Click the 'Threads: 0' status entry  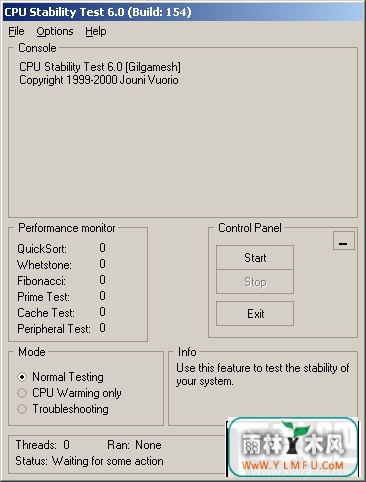click(x=43, y=445)
